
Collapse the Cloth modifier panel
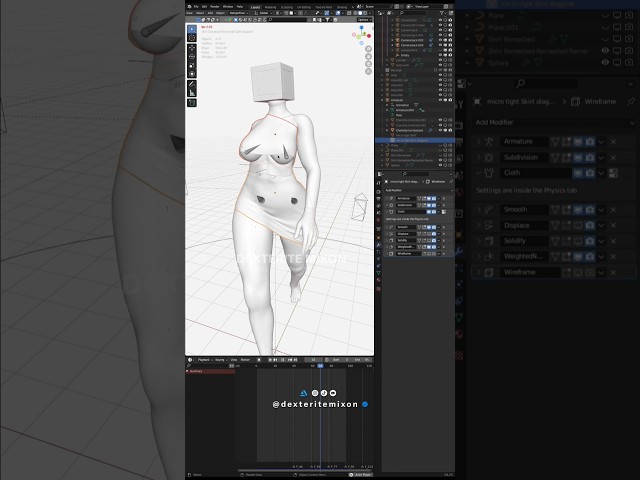point(387,212)
